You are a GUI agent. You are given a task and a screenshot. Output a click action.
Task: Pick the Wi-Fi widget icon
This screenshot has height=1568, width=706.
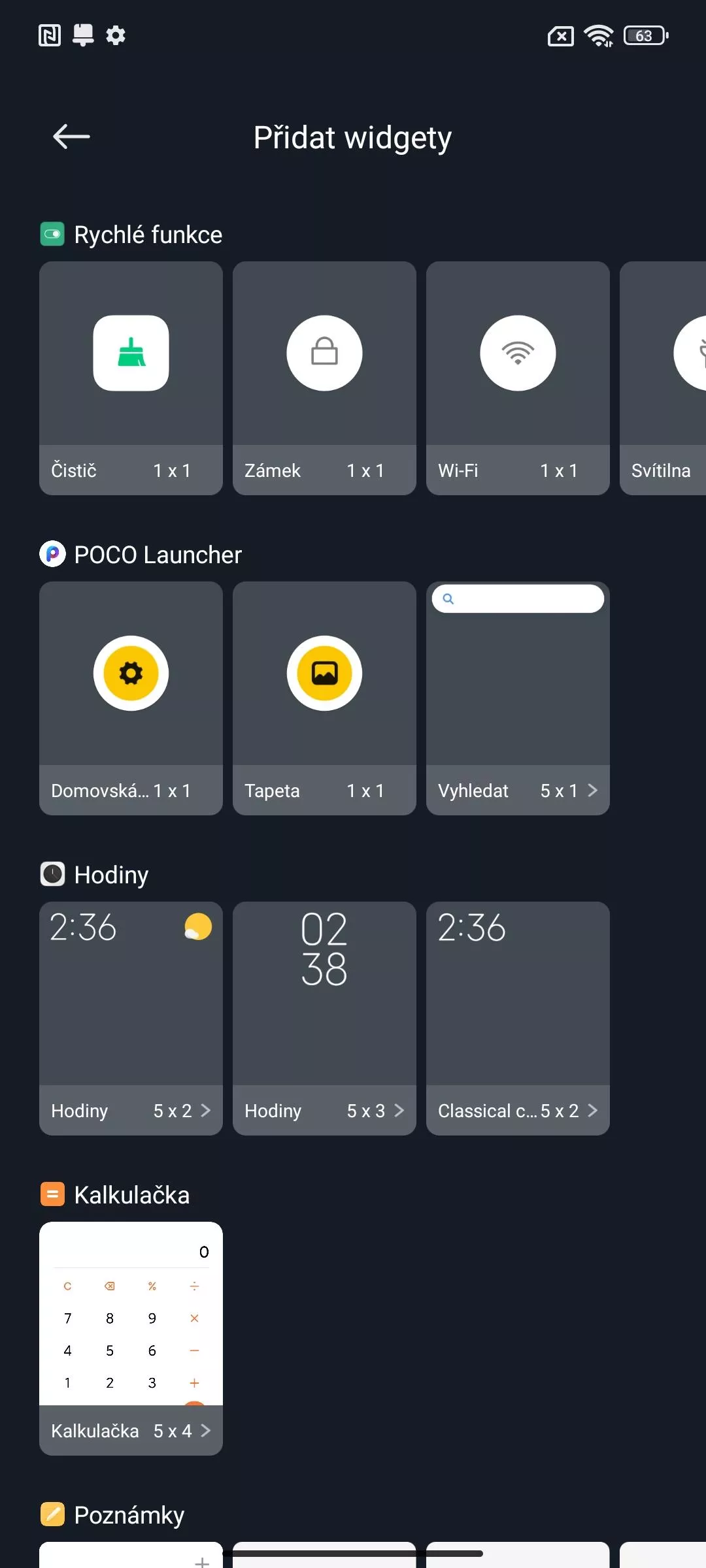pos(518,353)
